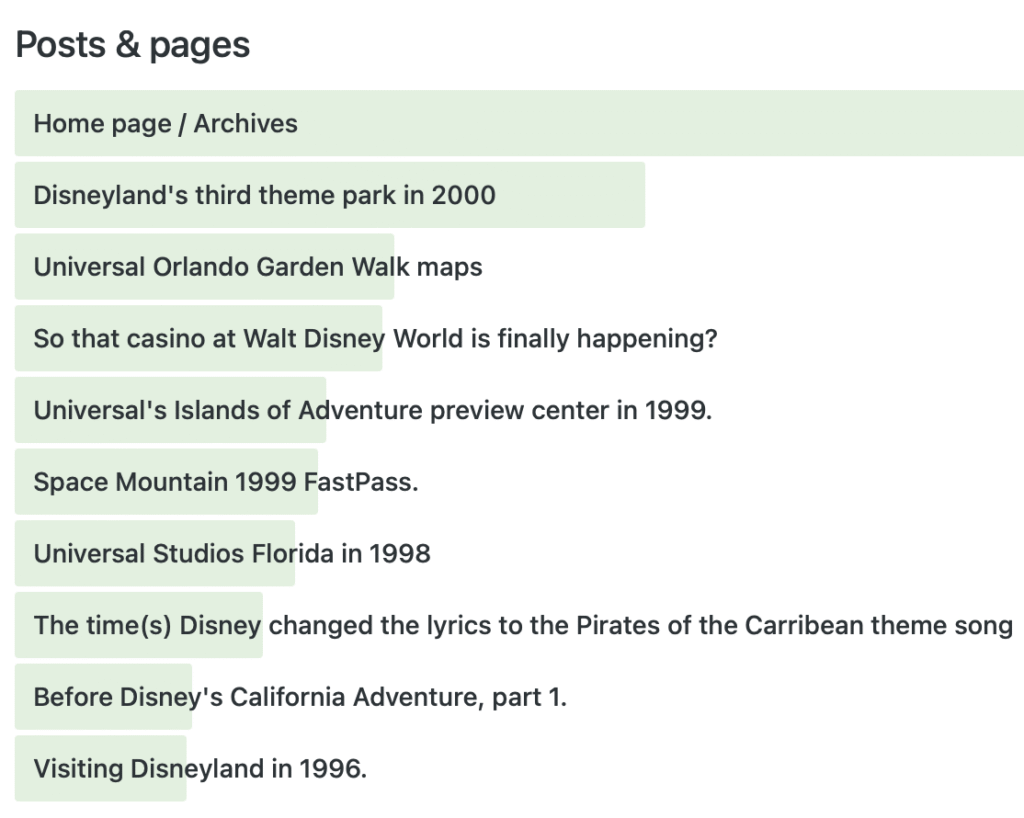Open Space Mountain 1999 FastPass post
This screenshot has height=818, width=1024.
click(225, 483)
